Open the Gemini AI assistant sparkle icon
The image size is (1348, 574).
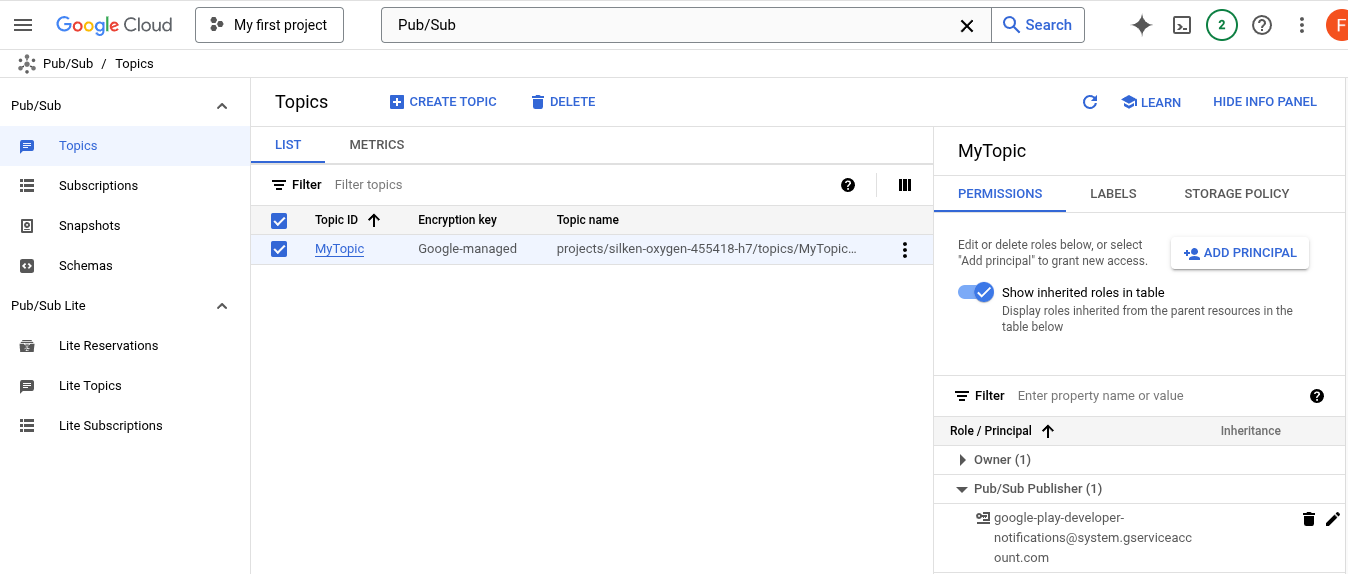click(1142, 25)
